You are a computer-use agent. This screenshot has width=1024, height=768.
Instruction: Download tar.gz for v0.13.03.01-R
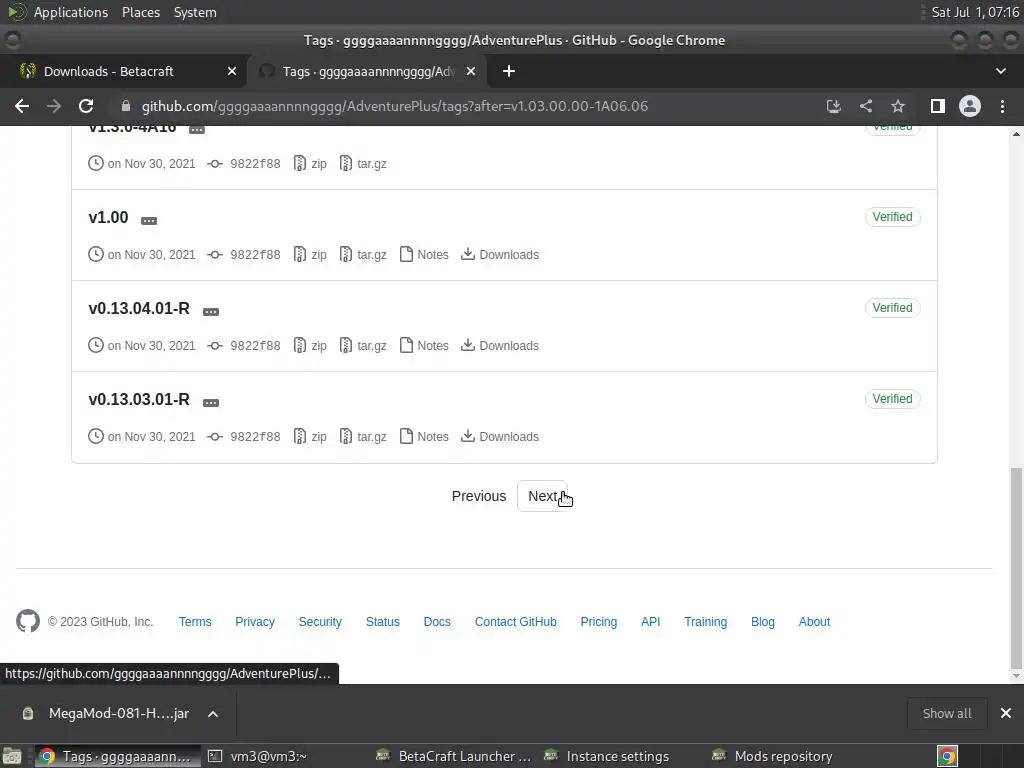tap(363, 436)
